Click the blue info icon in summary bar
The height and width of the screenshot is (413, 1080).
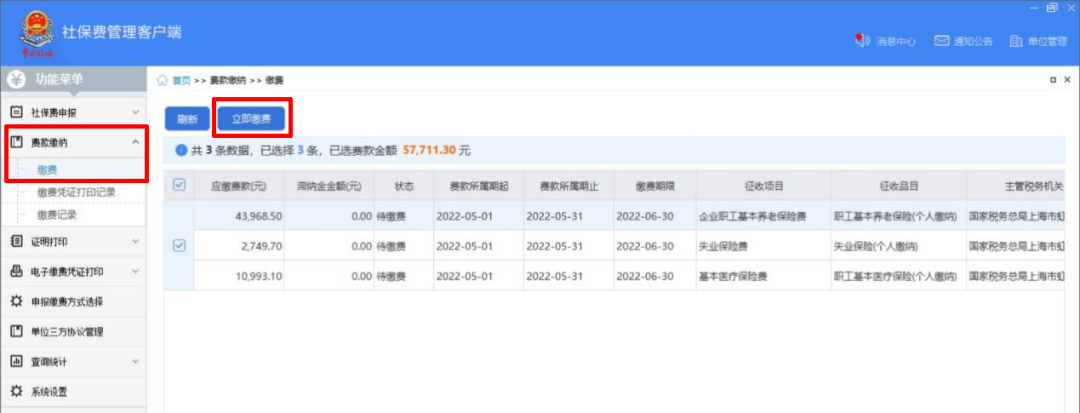(x=182, y=149)
